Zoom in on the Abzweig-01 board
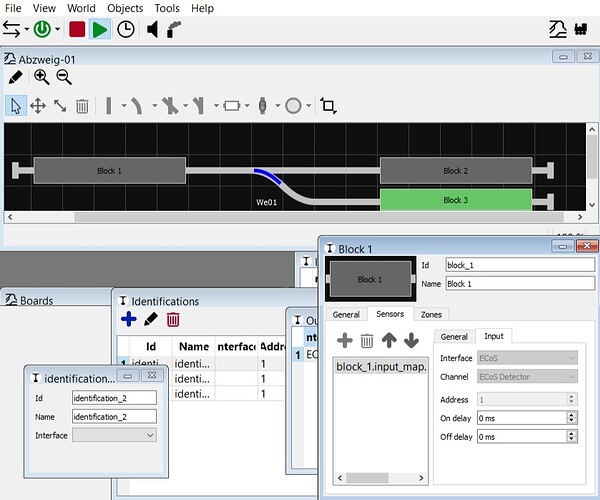This screenshot has height=500, width=600. tap(41, 77)
